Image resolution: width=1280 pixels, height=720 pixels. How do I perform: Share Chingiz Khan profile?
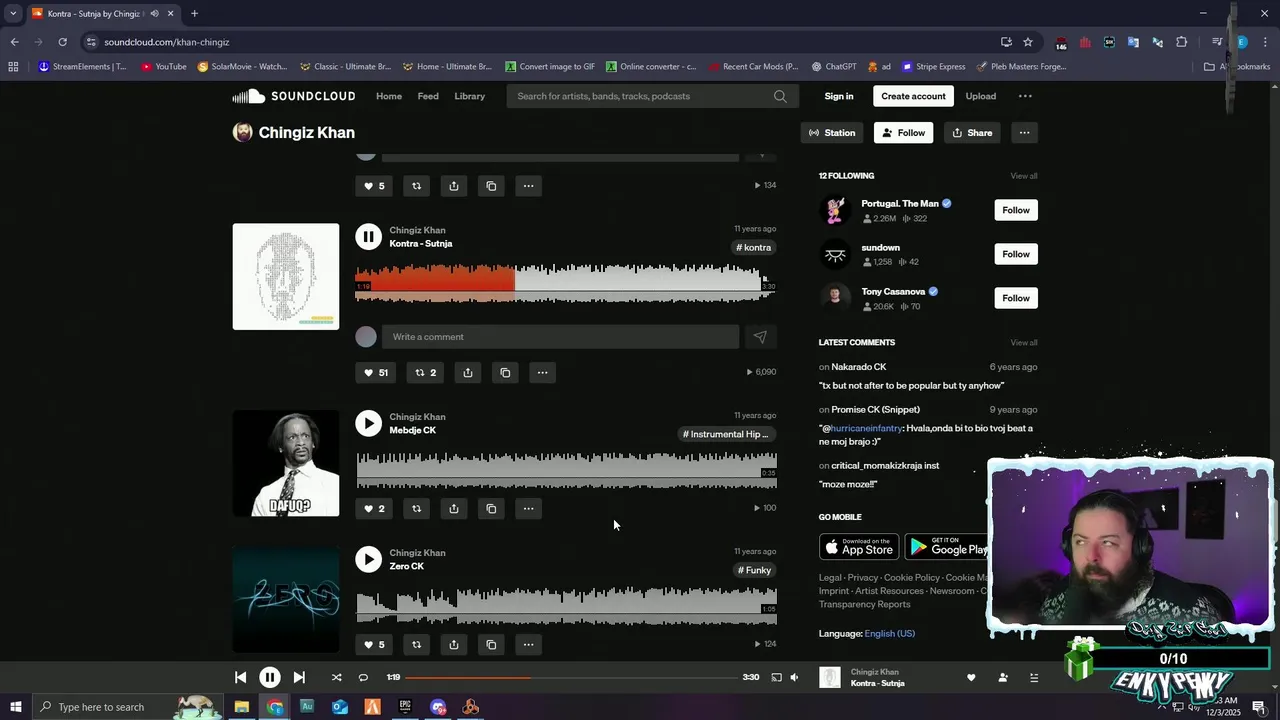click(x=972, y=133)
